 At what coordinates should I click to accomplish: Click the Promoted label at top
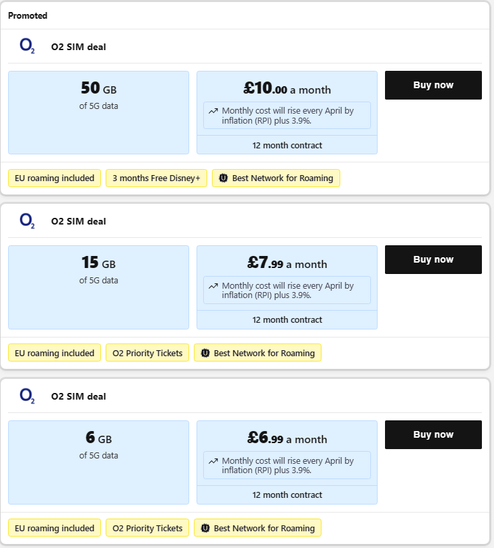pos(28,16)
